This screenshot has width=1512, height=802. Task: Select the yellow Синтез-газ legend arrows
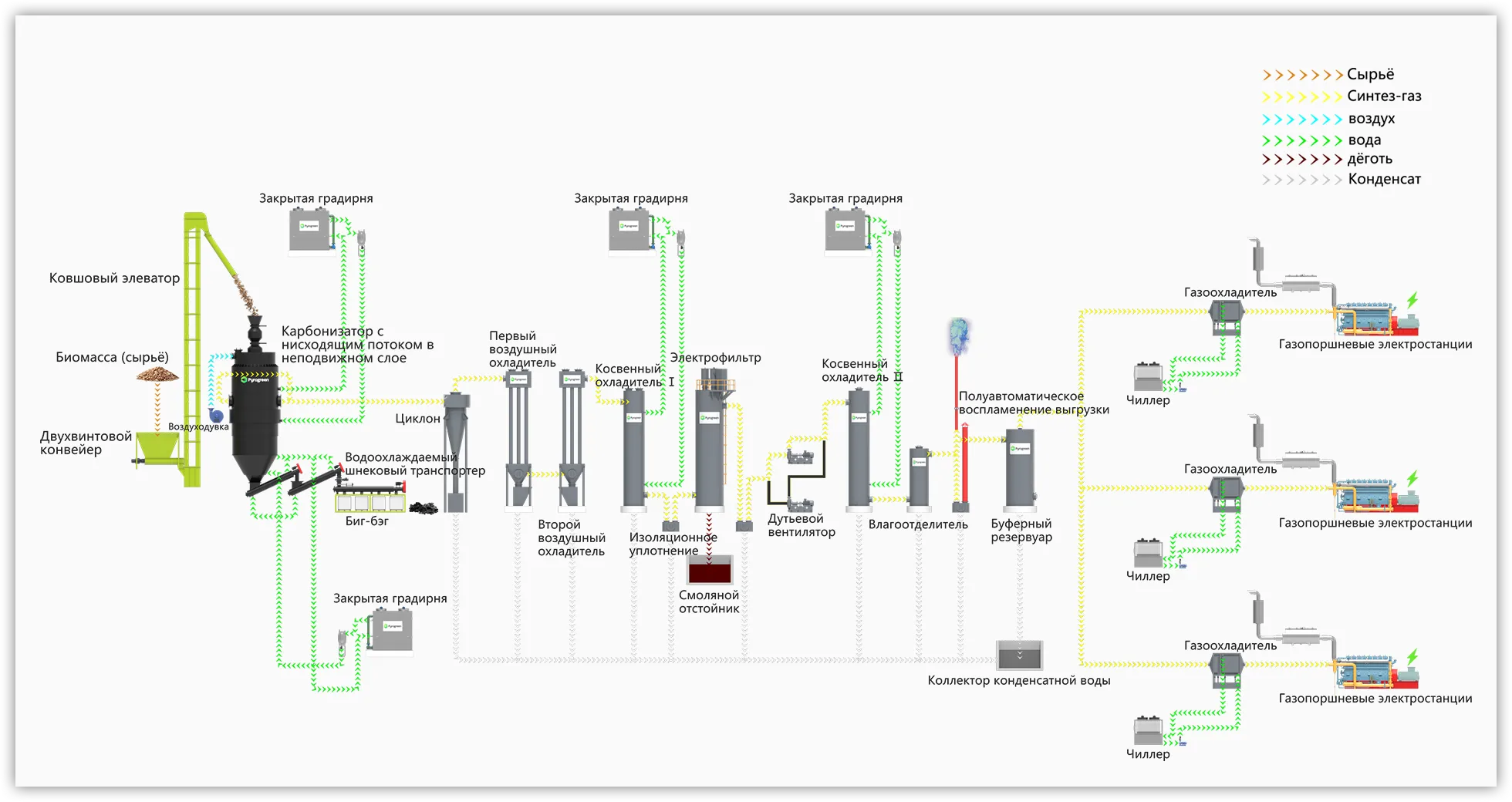point(1302,97)
